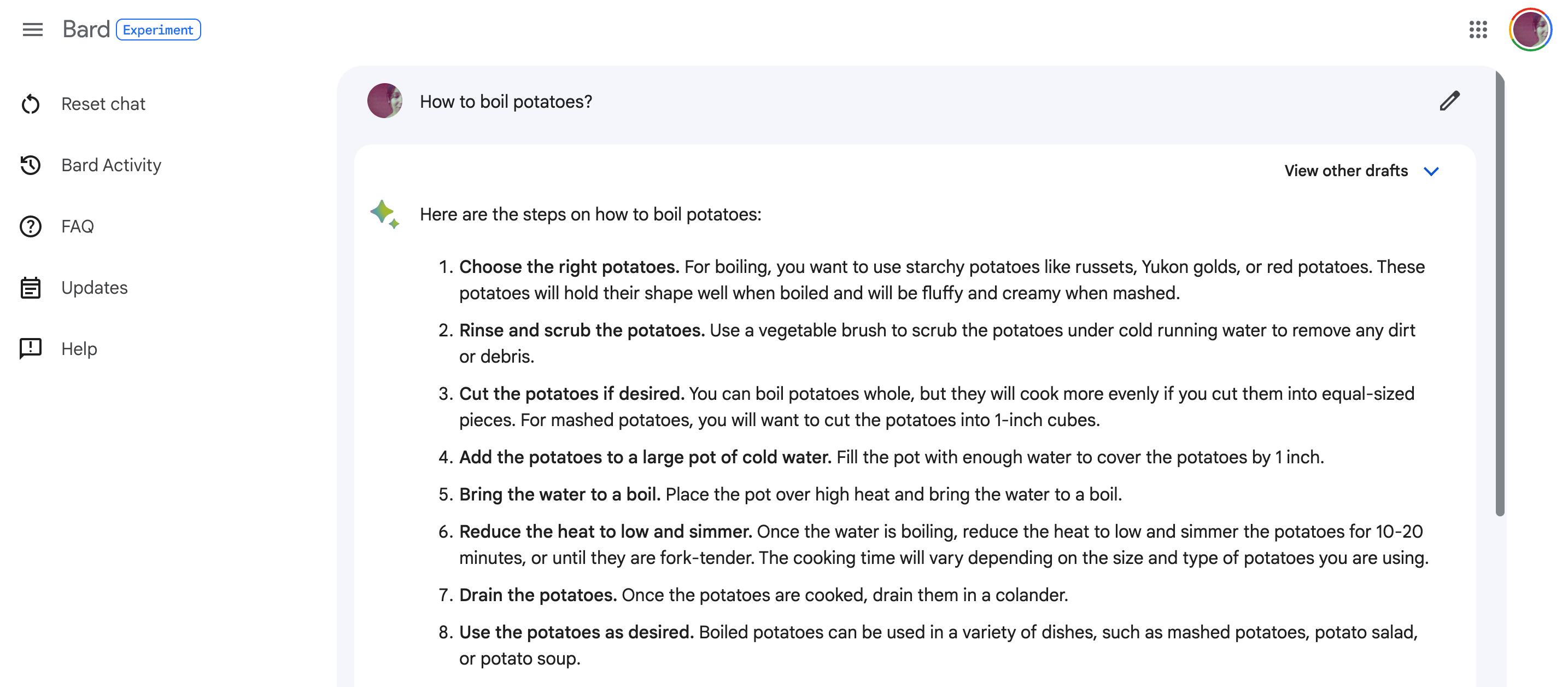Click the user avatar beside the prompt

tap(385, 101)
